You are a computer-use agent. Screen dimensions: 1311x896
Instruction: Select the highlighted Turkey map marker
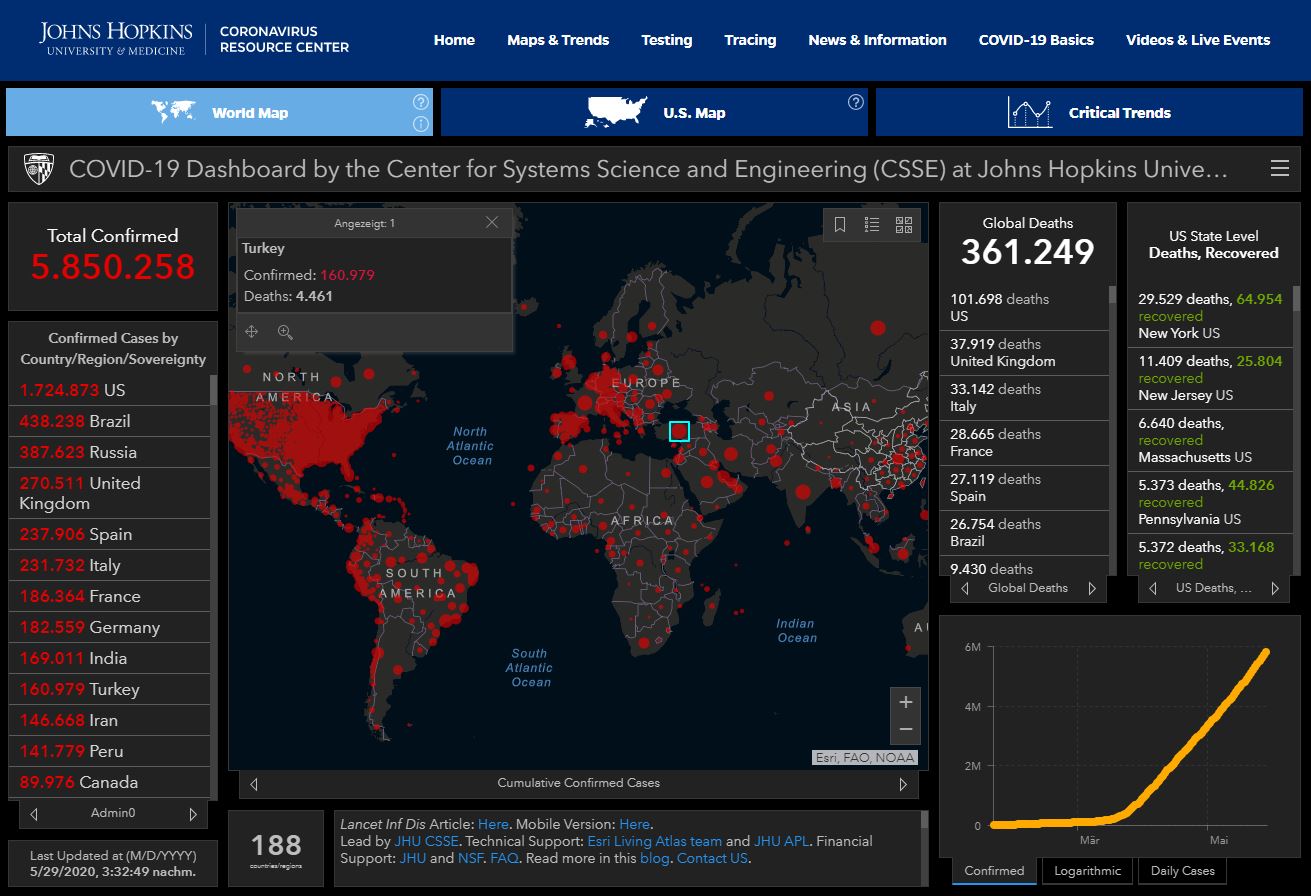pyautogui.click(x=679, y=431)
